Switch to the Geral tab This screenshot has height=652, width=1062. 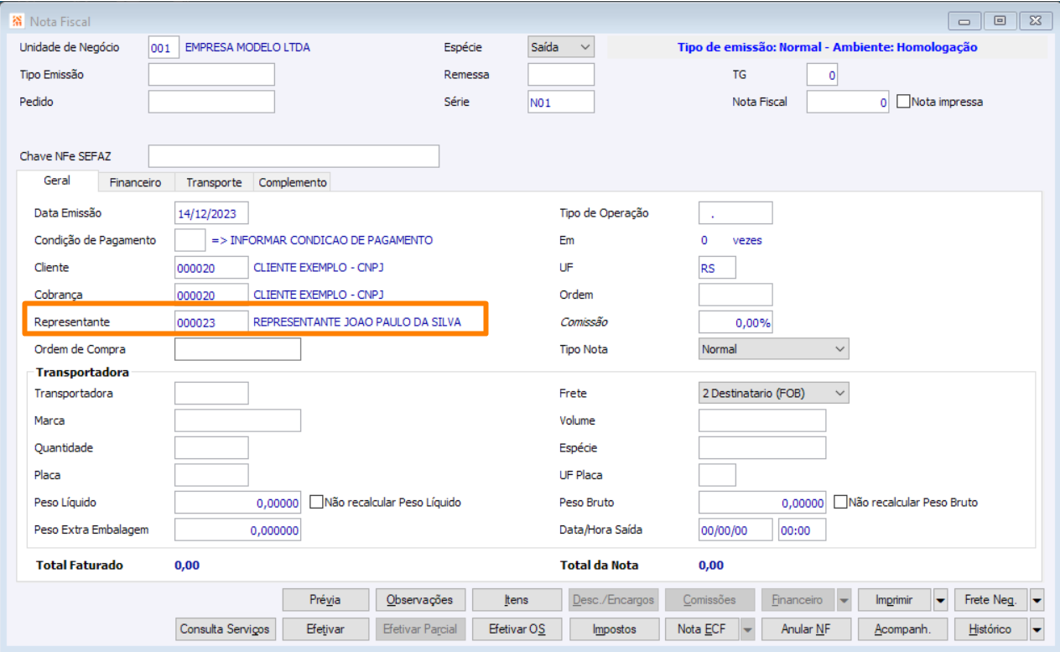(x=57, y=181)
